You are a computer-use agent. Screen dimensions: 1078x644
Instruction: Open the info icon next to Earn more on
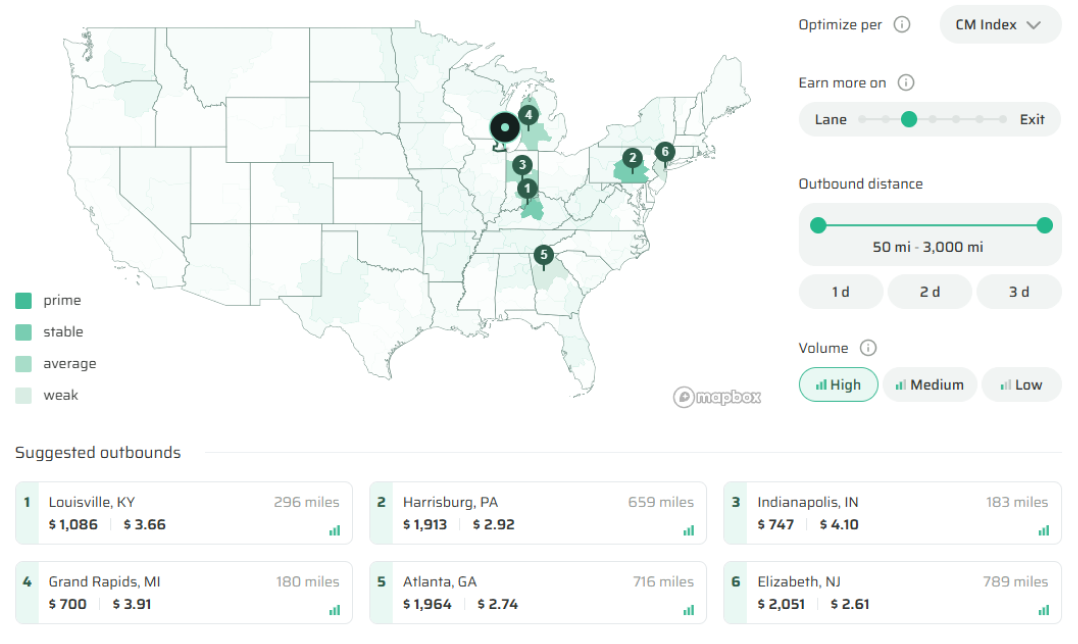(x=905, y=83)
